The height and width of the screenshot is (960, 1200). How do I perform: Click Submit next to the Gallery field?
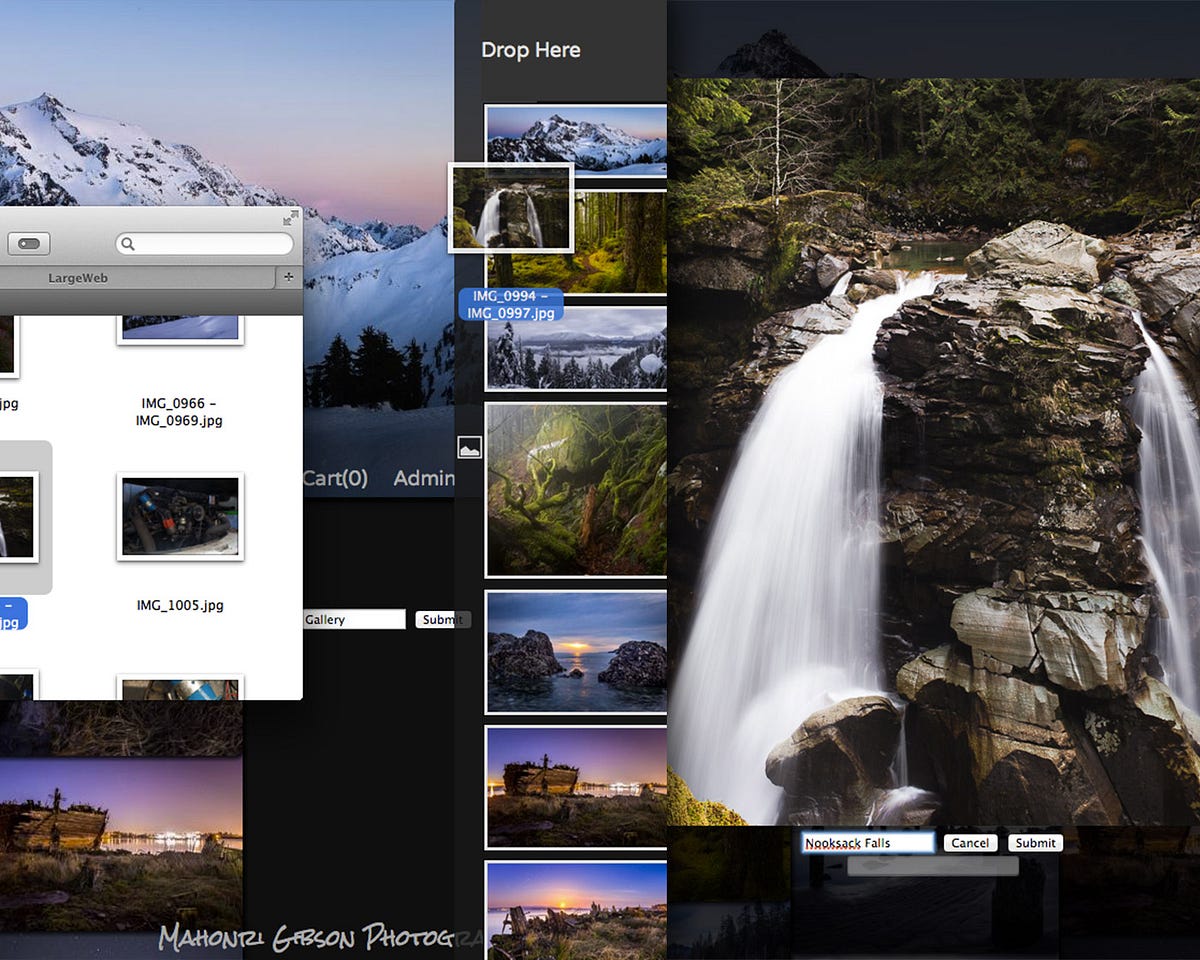[x=441, y=619]
